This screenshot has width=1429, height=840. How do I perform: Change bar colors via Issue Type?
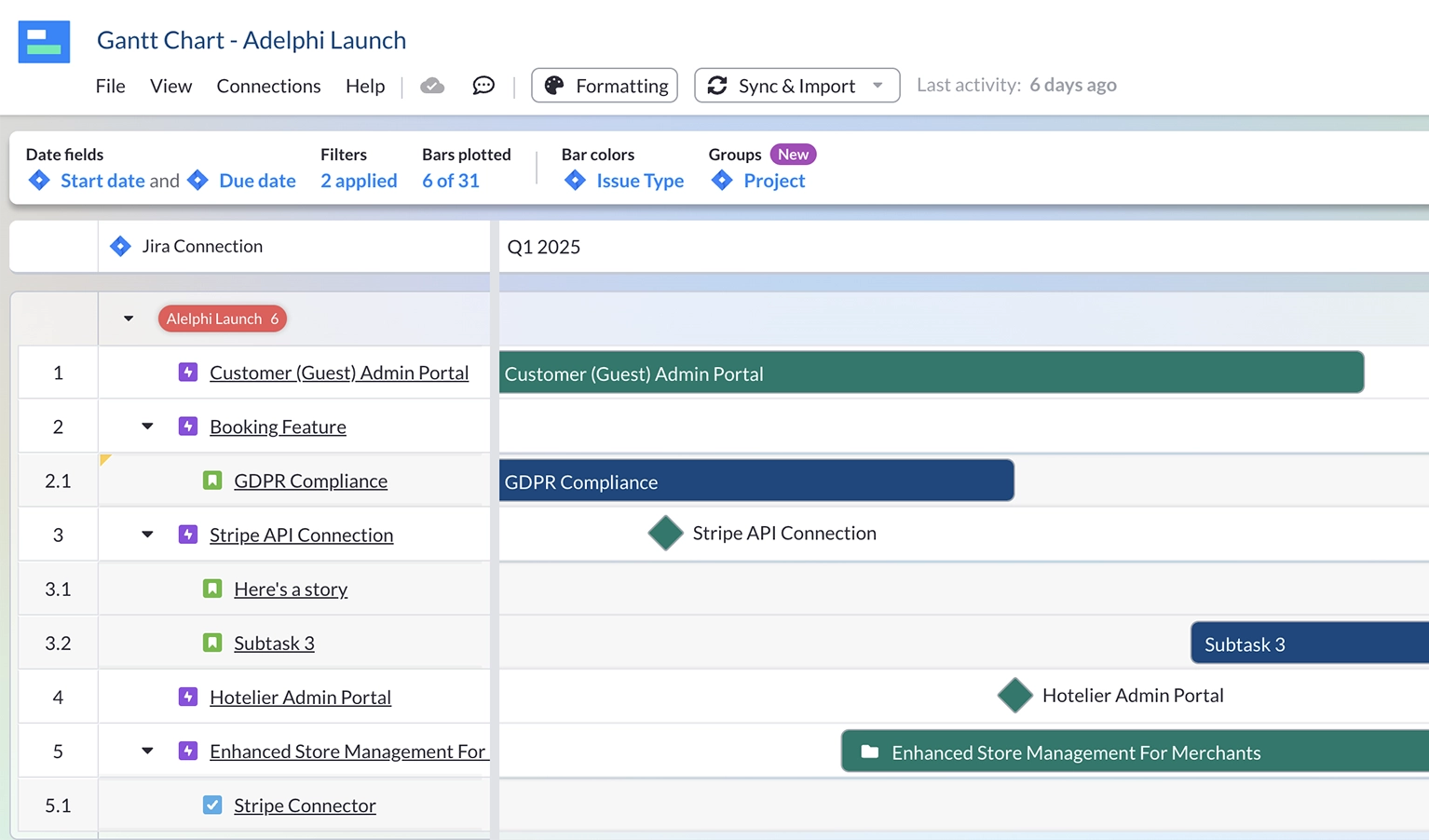[x=640, y=181]
